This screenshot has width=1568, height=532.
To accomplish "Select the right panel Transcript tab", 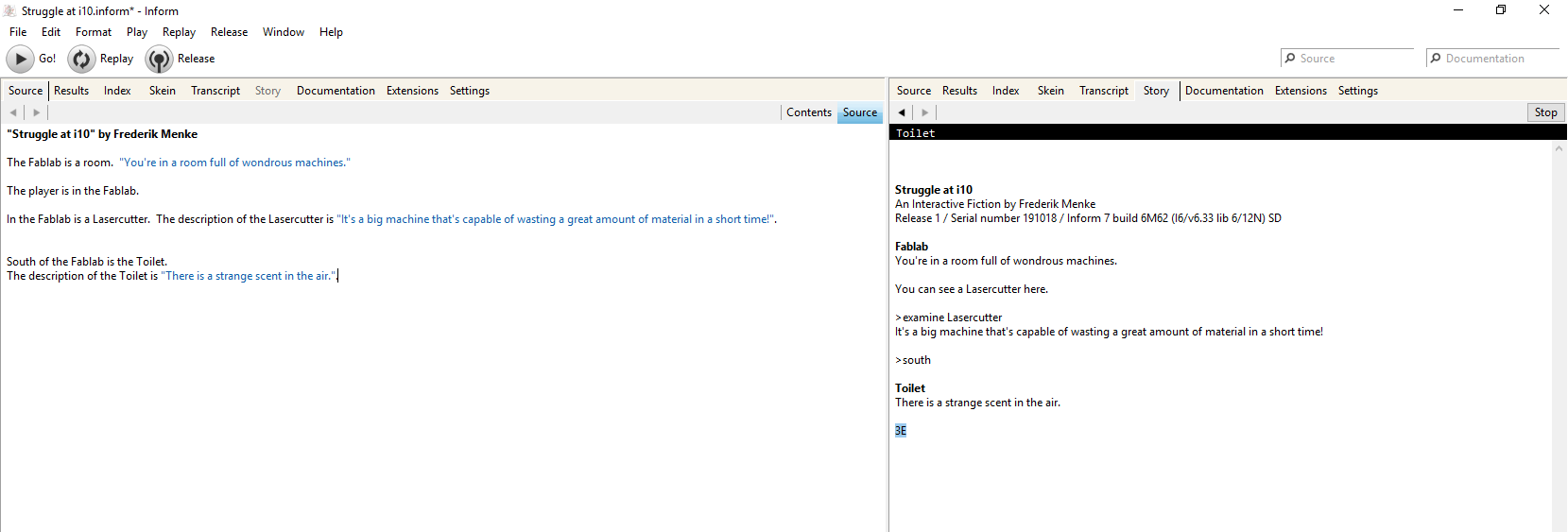I will [x=1104, y=91].
